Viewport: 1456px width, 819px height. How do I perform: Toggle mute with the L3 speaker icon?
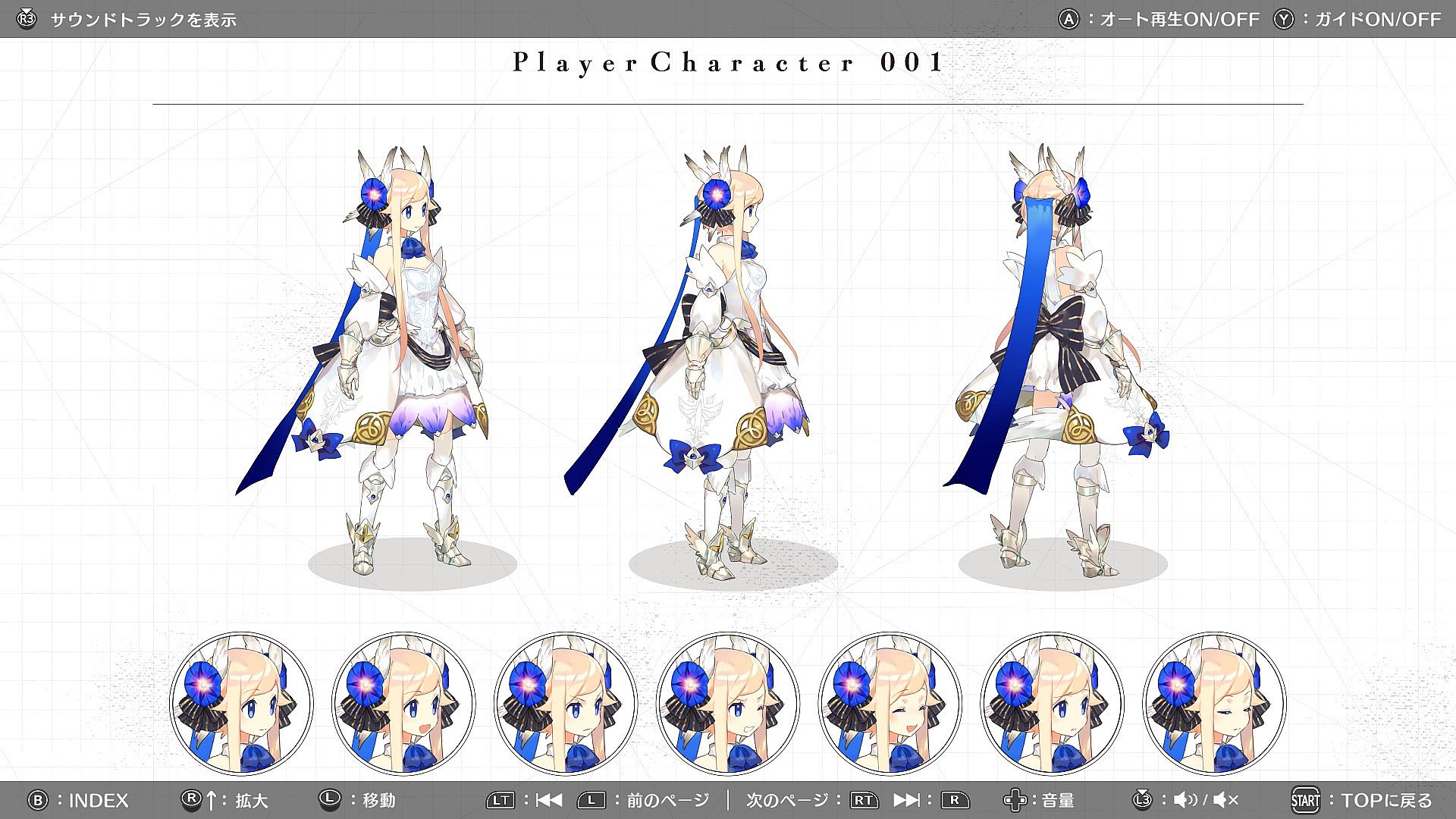pyautogui.click(x=1143, y=800)
